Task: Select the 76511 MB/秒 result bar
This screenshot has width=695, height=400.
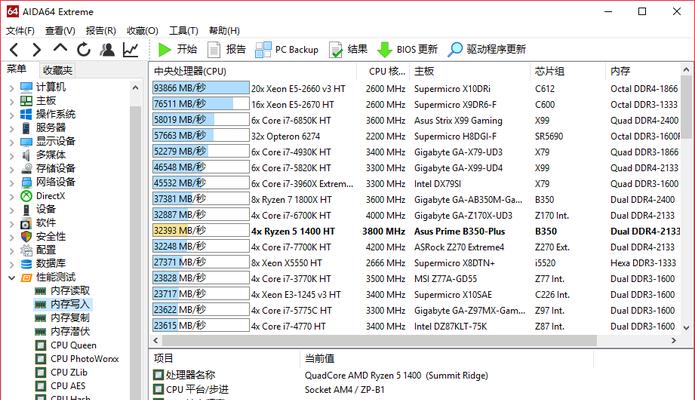Action: 201,104
